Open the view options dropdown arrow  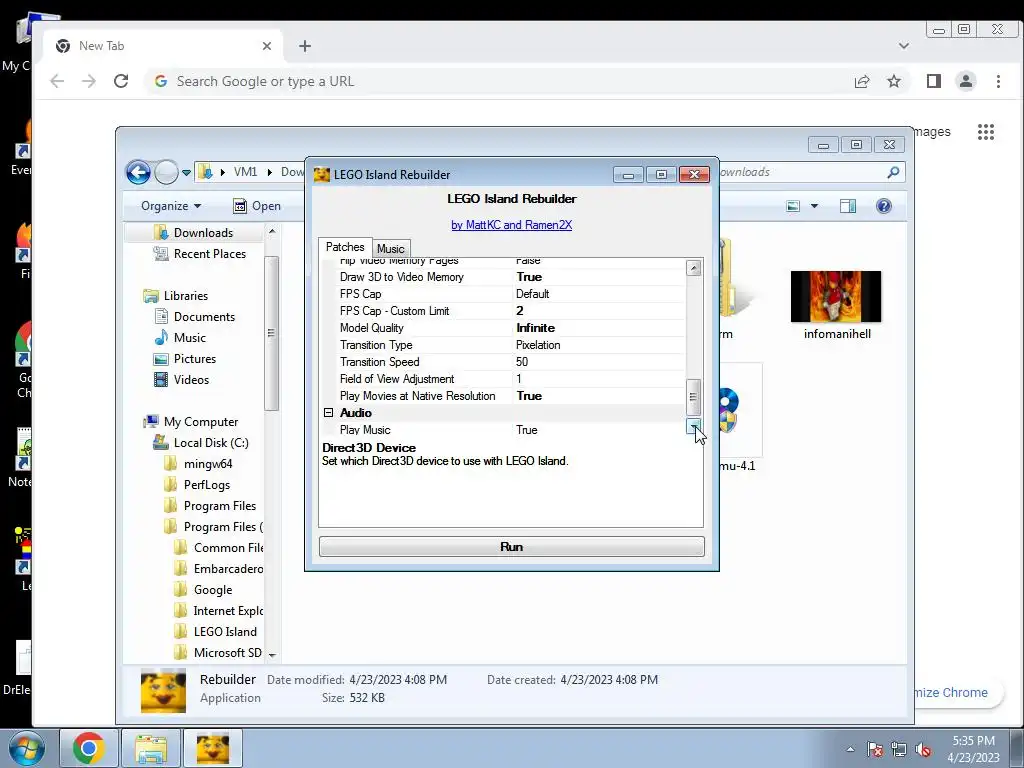click(x=814, y=206)
